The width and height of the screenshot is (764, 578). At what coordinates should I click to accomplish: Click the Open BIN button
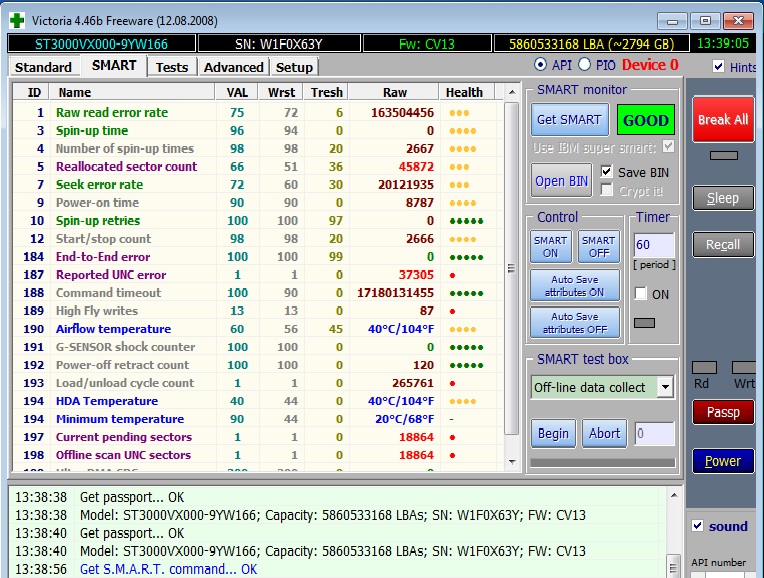pos(561,181)
